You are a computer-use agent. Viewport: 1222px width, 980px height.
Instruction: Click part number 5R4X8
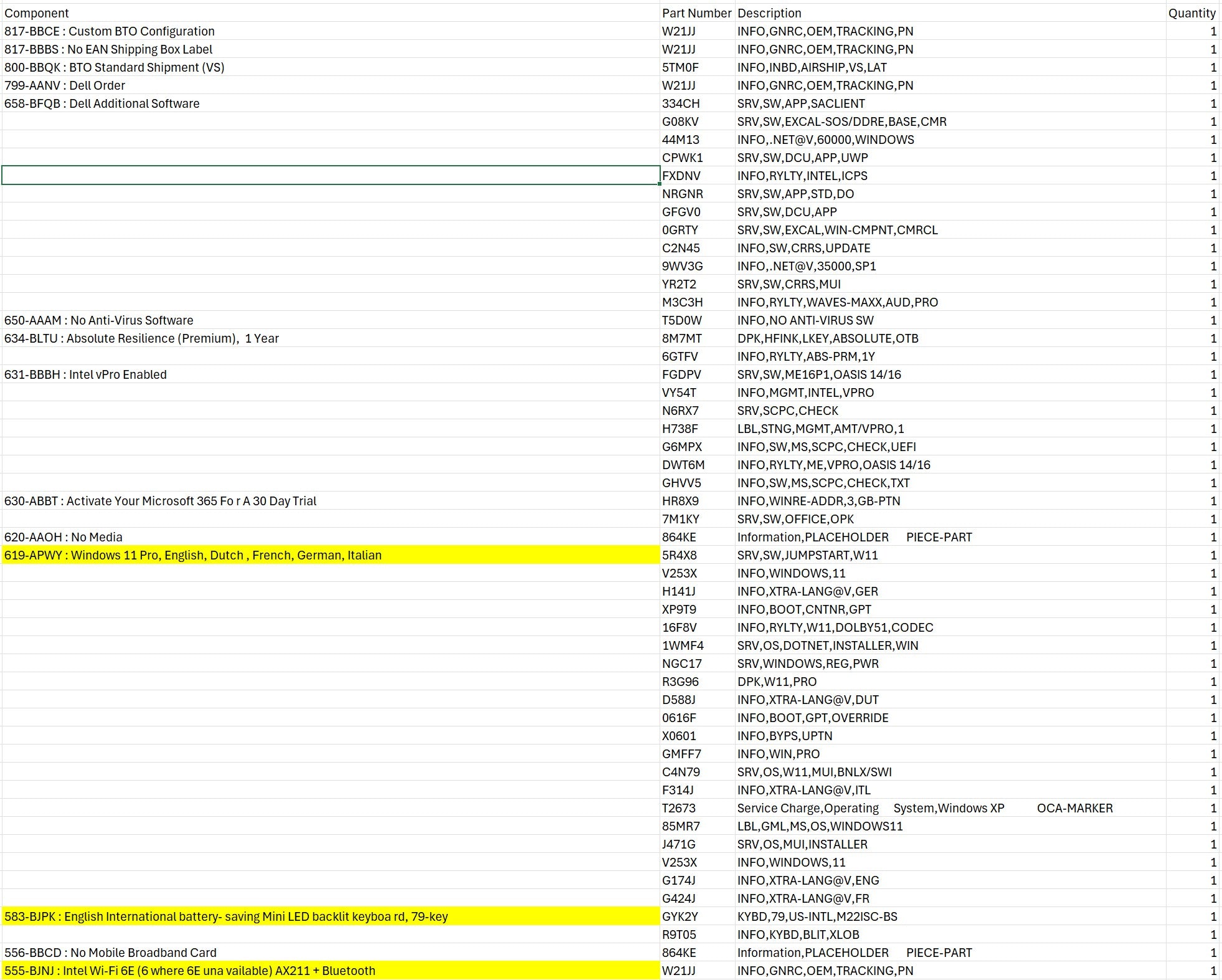coord(697,555)
